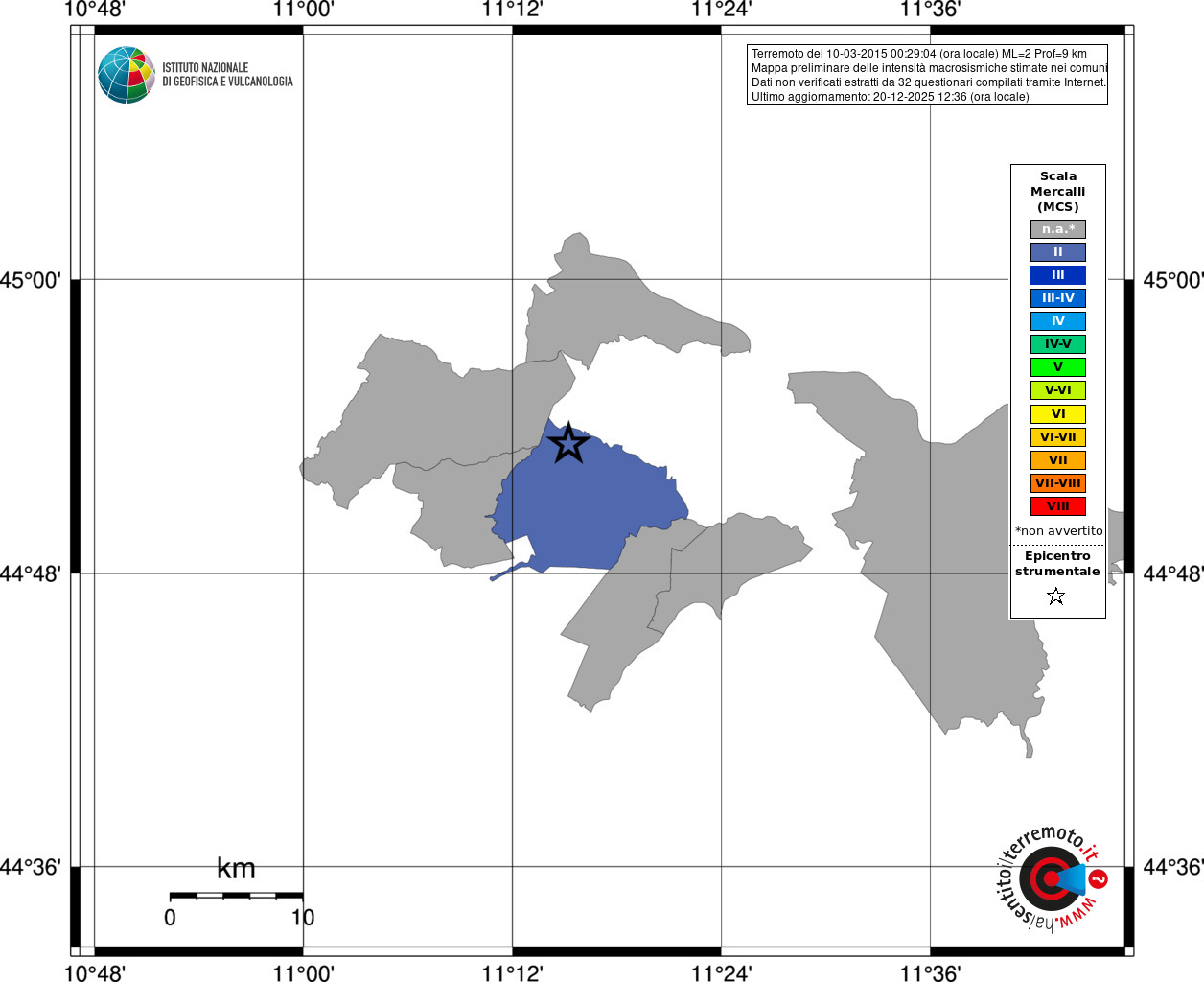Click the left axis label 45°00'

point(31,280)
